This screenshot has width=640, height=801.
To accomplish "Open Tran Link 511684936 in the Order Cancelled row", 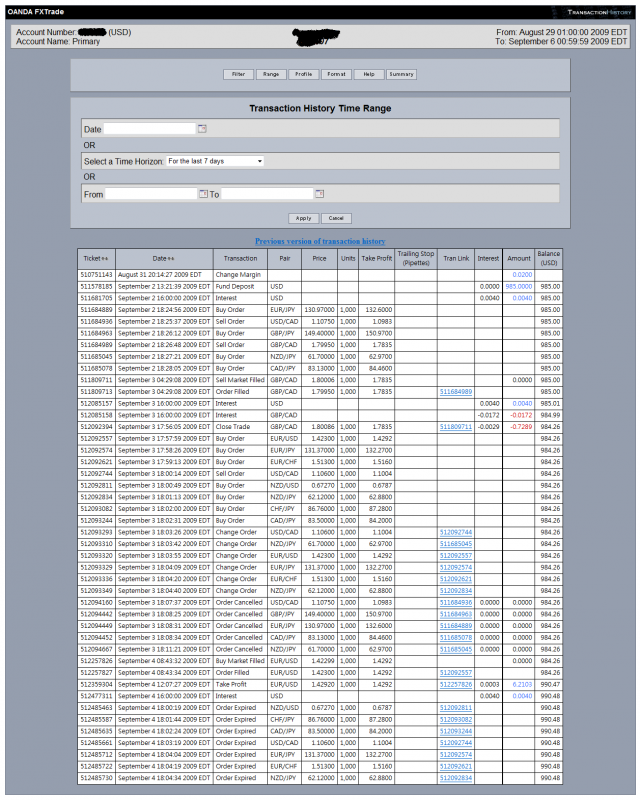I will coord(456,603).
